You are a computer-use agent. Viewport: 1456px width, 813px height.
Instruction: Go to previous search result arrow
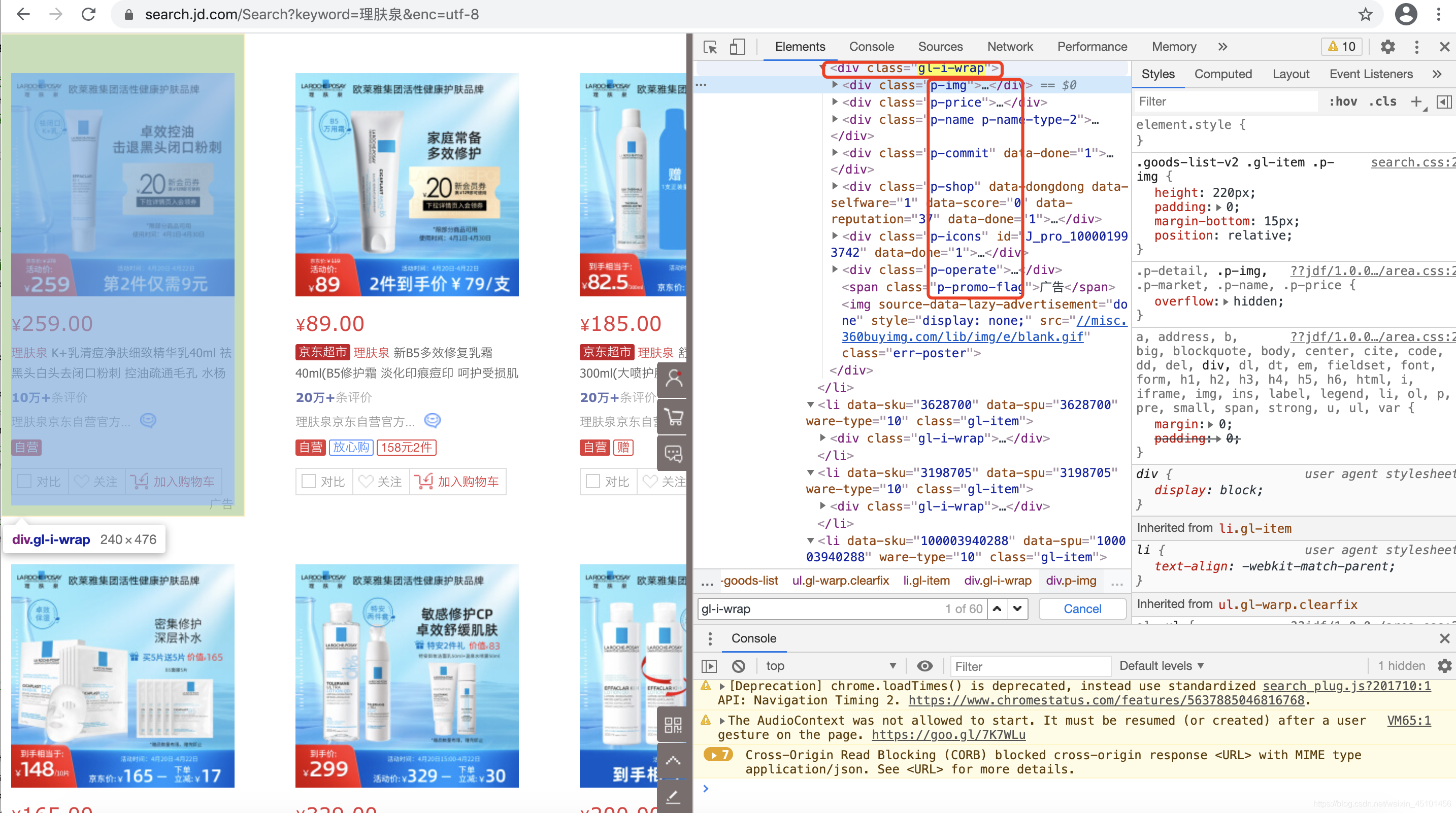tap(997, 609)
